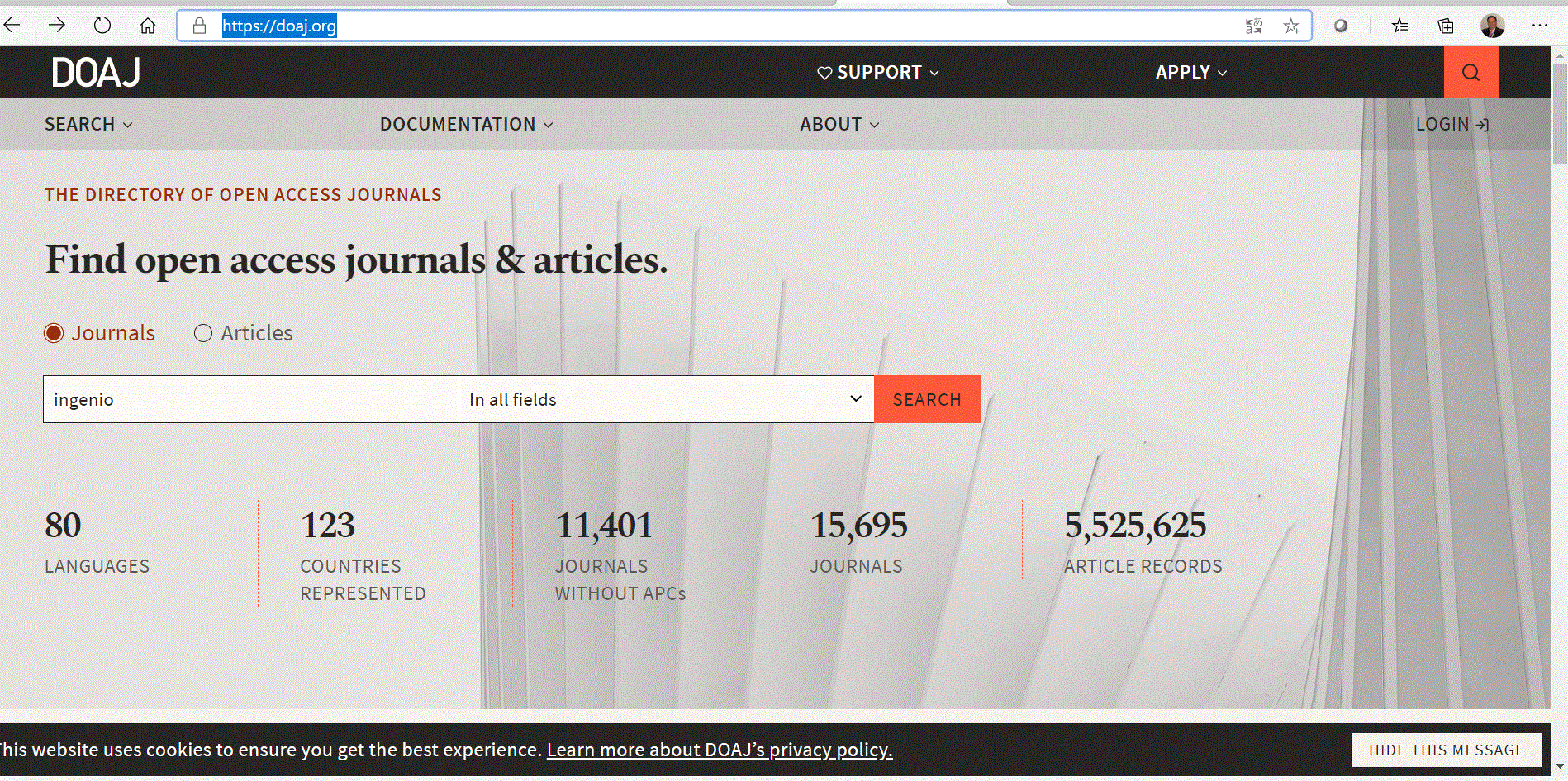Open Favorites list icon
Screen dimensions: 1568x781
[x=1399, y=26]
